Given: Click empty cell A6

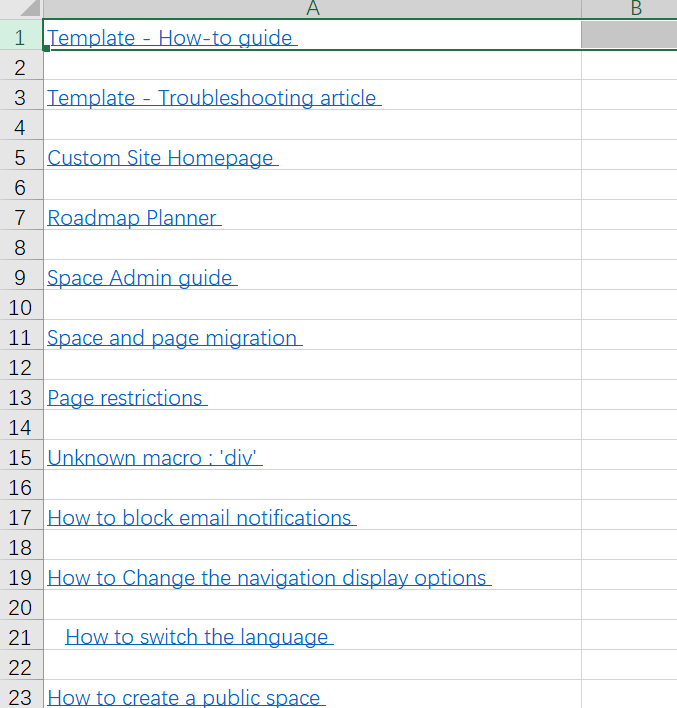Looking at the screenshot, I should coord(312,185).
